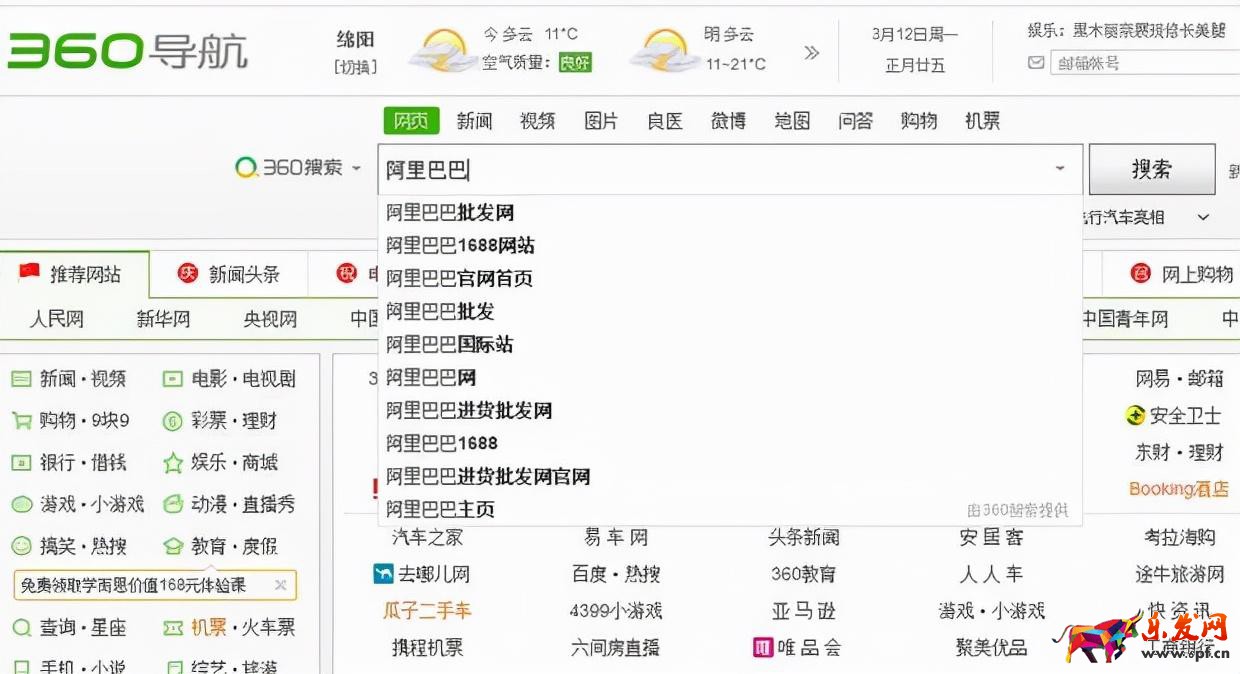1240x674 pixels.
Task: Open the 人民网 link
Action: [57, 319]
